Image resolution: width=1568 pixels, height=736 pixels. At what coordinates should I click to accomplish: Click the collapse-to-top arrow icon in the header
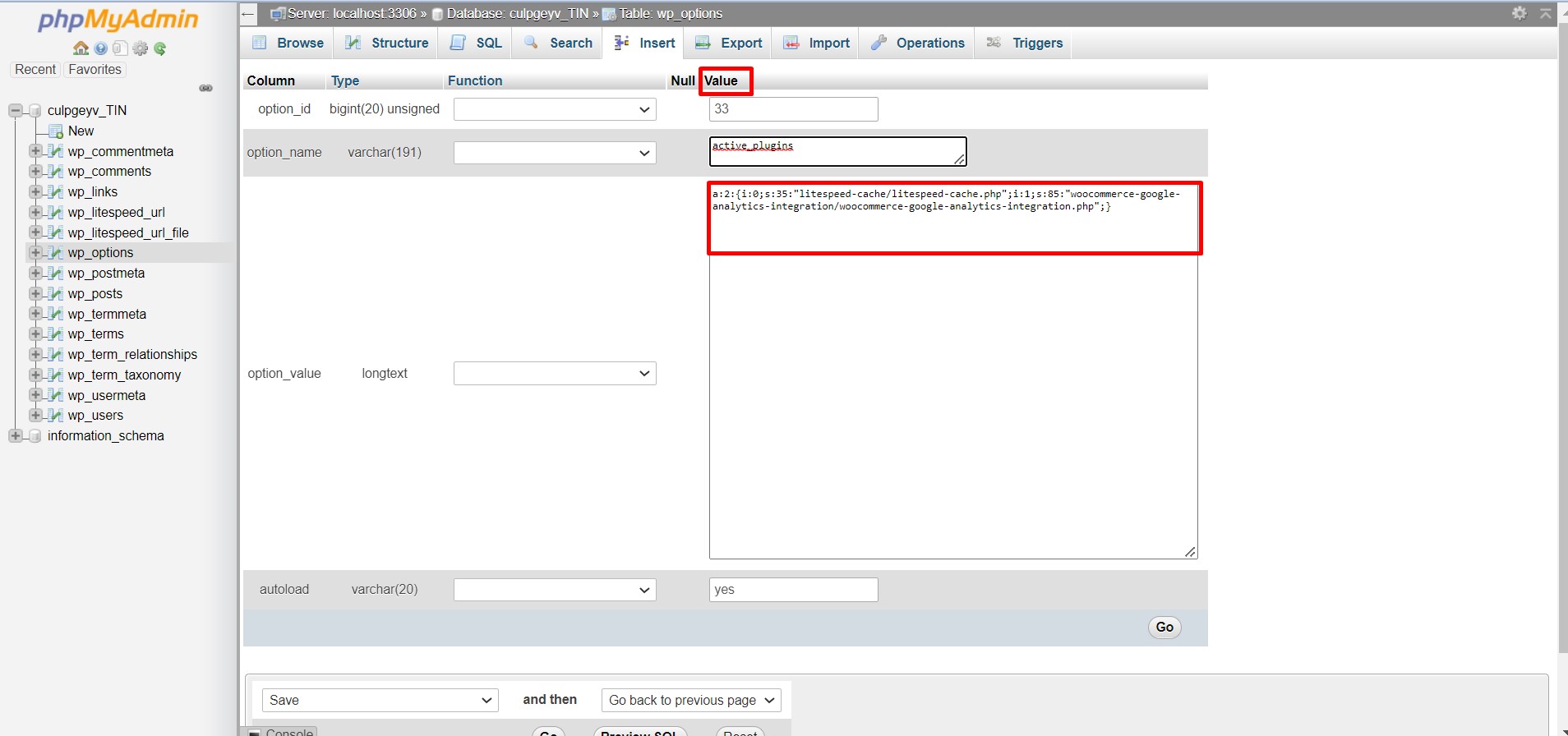pos(1545,13)
